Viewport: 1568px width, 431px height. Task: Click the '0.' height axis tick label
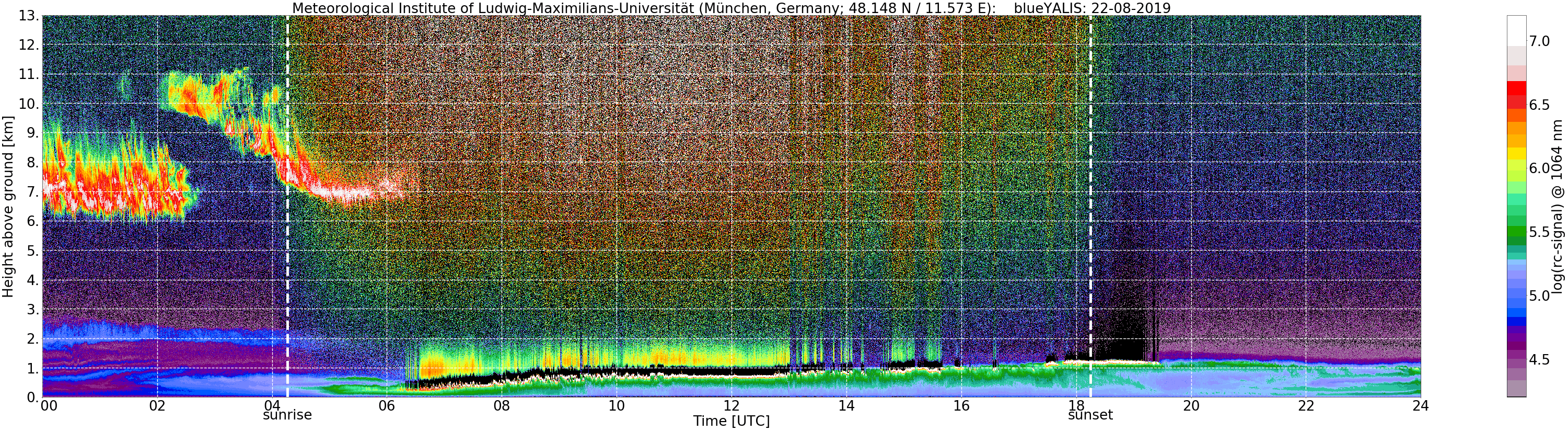33,398
